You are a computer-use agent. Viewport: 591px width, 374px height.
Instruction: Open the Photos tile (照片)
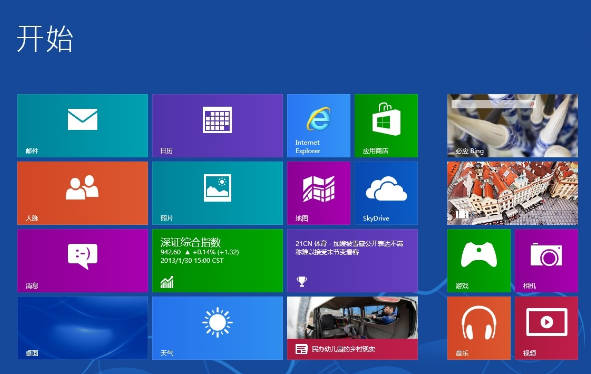coord(217,193)
